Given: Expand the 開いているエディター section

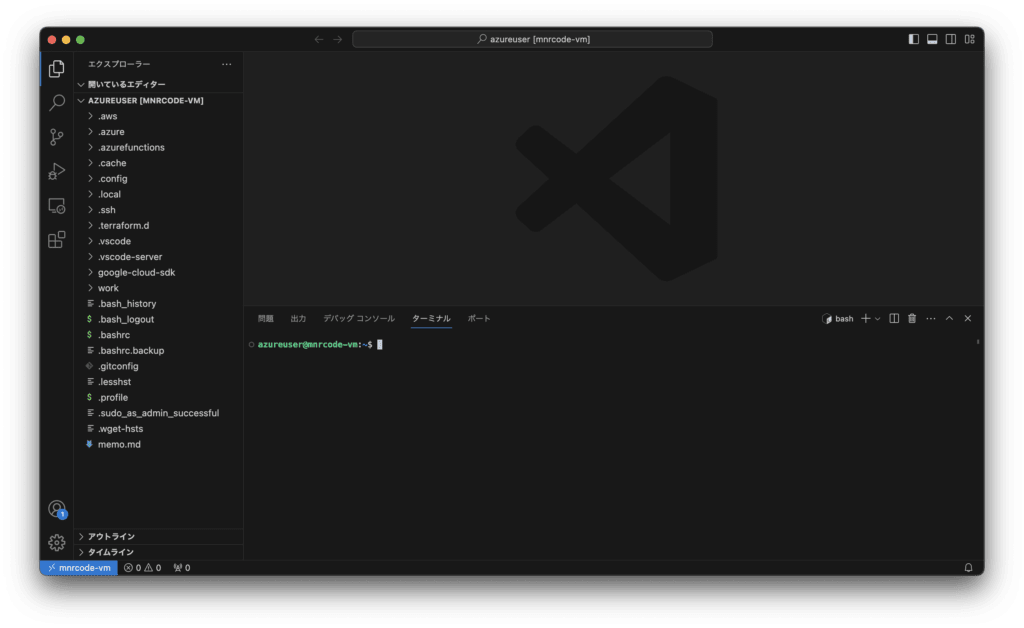Looking at the screenshot, I should click(159, 84).
